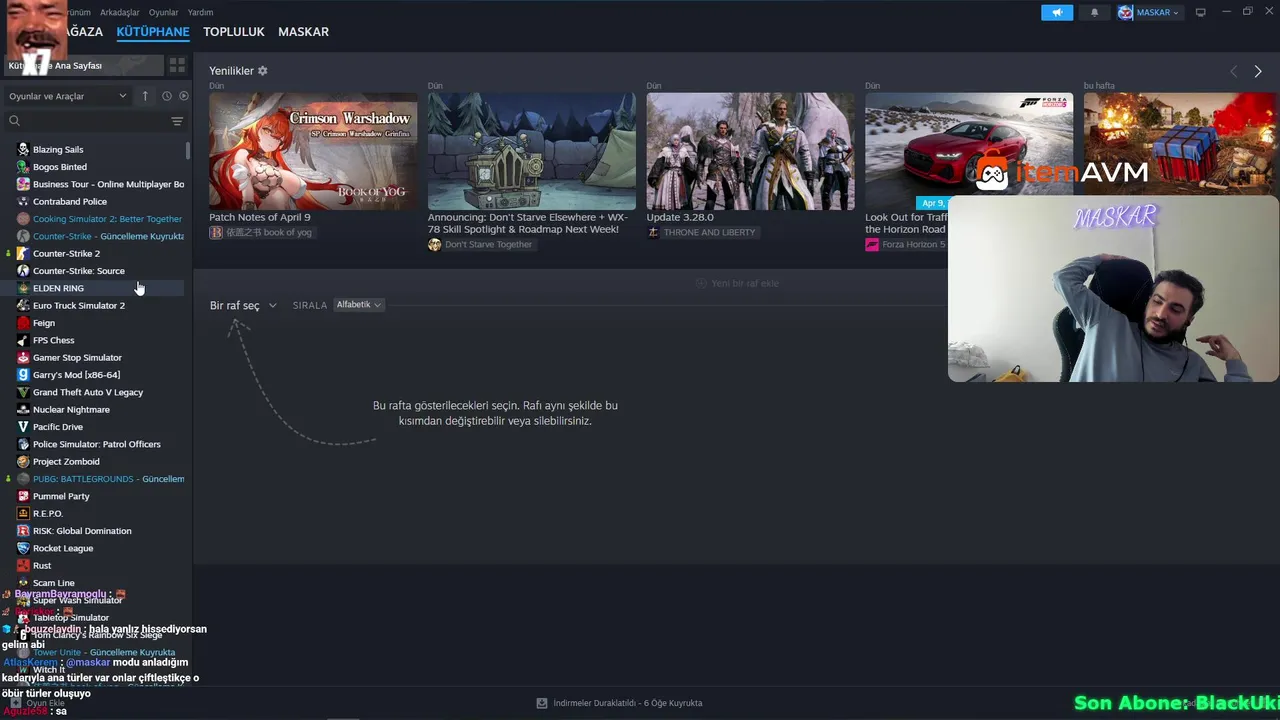This screenshot has width=1280, height=720.
Task: Click the library search magnifier icon
Action: point(14,121)
